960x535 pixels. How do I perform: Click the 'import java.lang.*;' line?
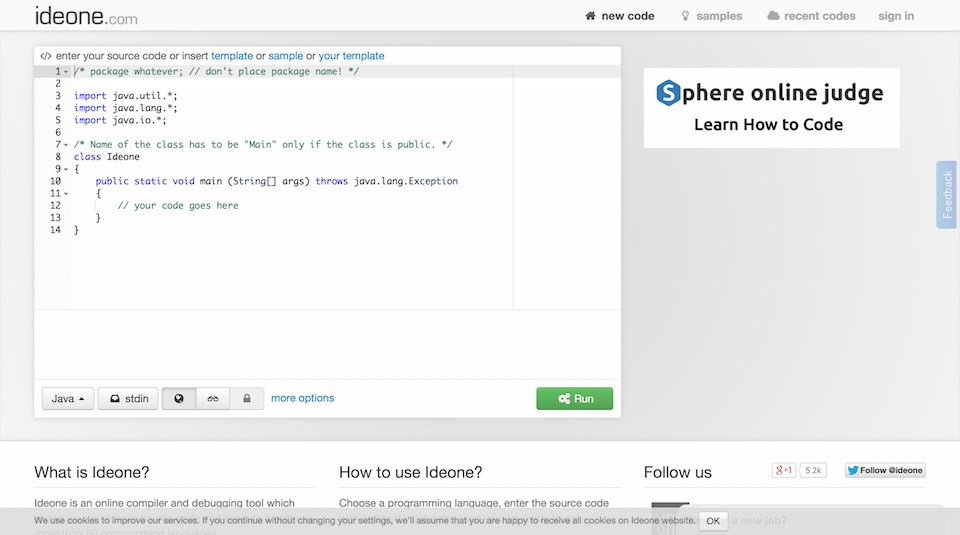(x=126, y=108)
